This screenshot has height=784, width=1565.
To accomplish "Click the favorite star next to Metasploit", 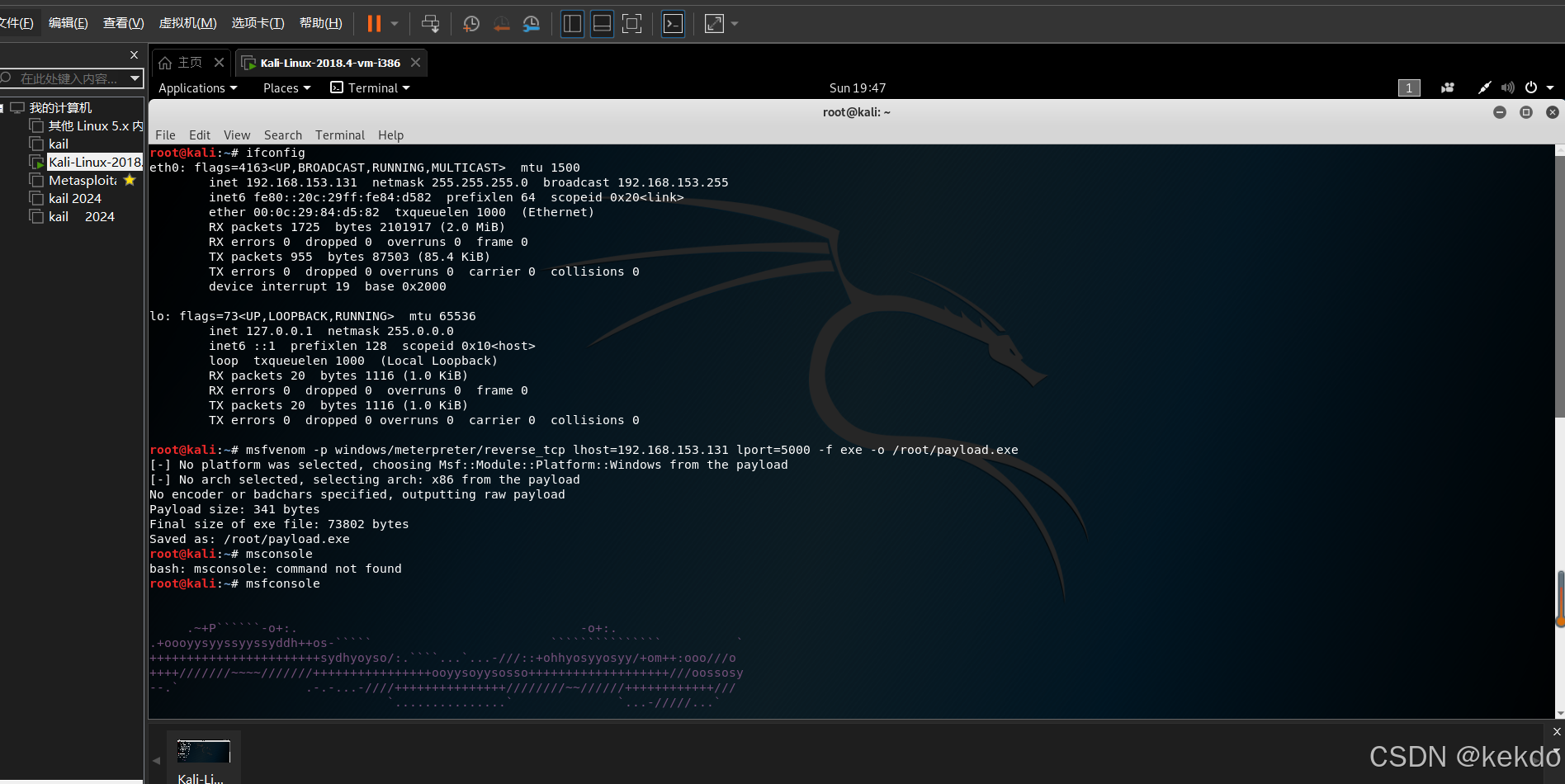I will click(x=130, y=180).
